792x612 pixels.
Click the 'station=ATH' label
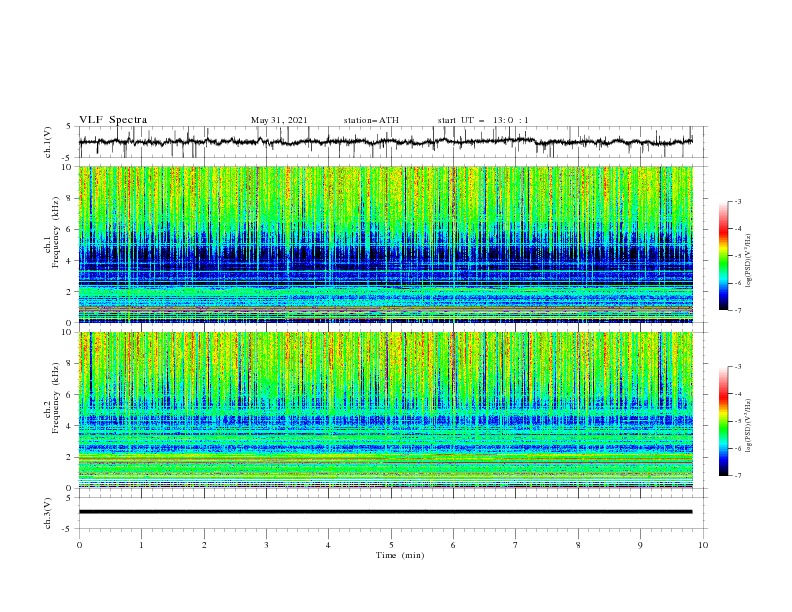[x=371, y=120]
